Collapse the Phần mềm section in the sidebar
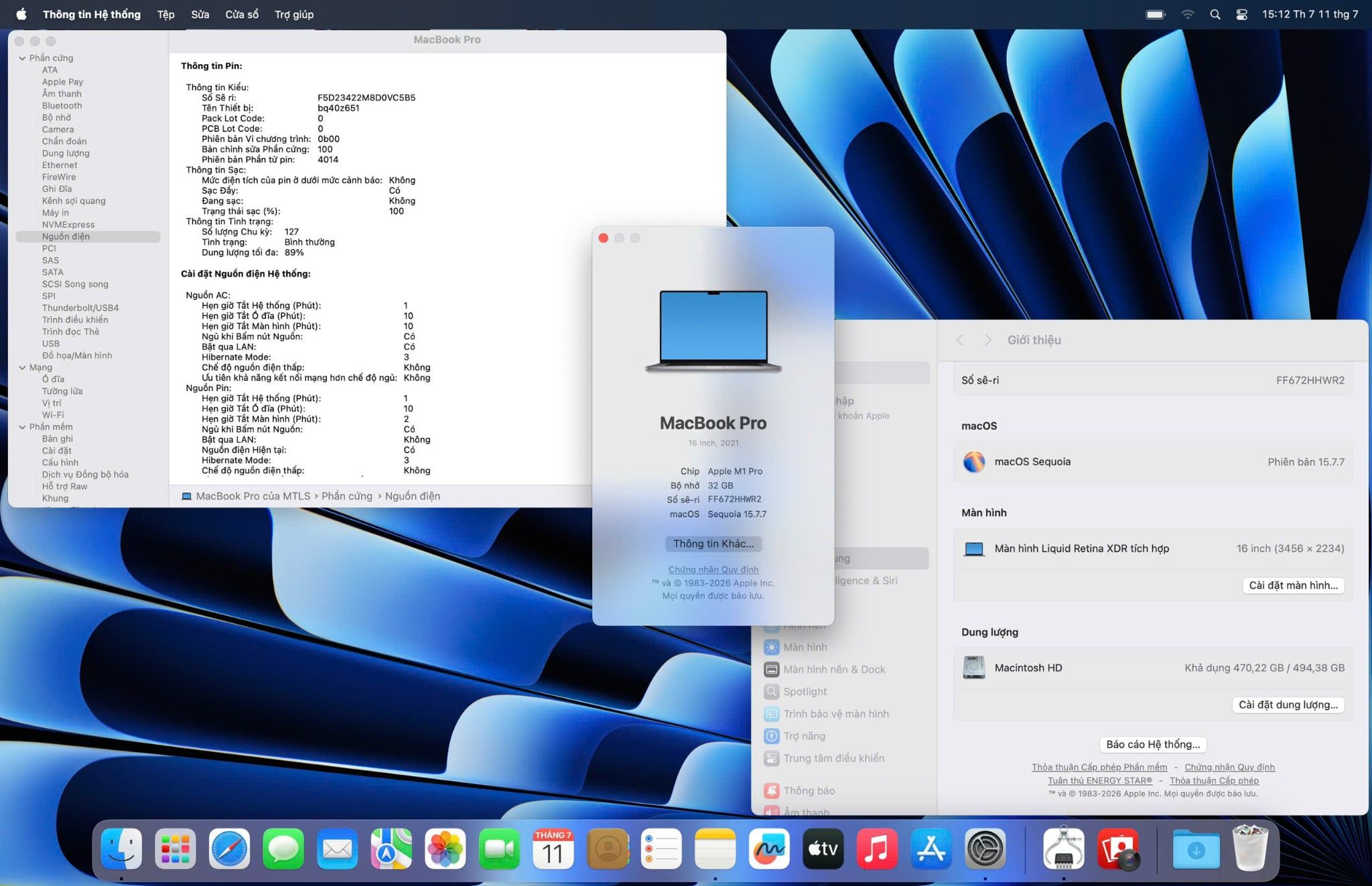1372x886 pixels. tap(22, 427)
